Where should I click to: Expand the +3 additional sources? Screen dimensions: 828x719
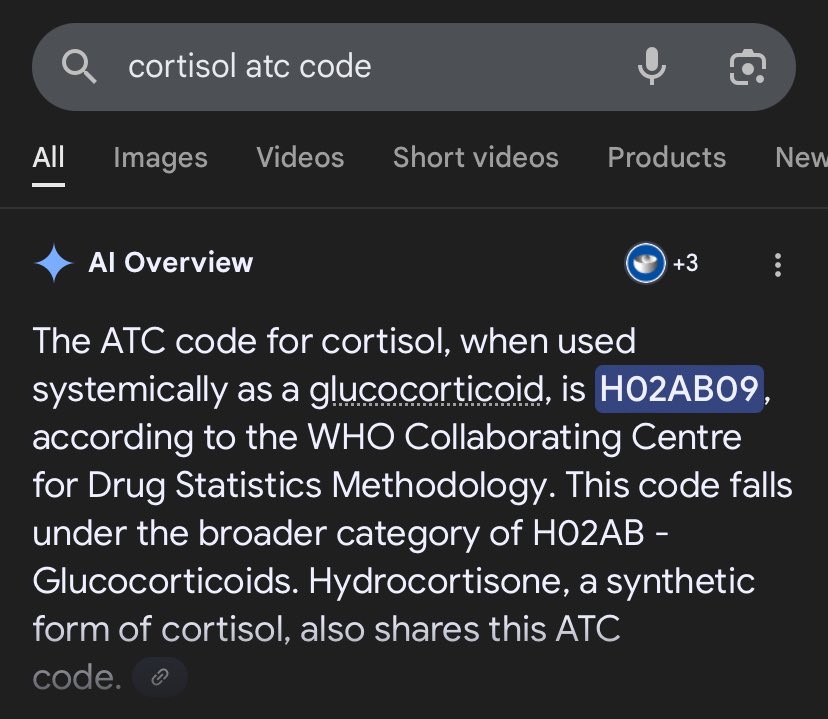tap(685, 264)
